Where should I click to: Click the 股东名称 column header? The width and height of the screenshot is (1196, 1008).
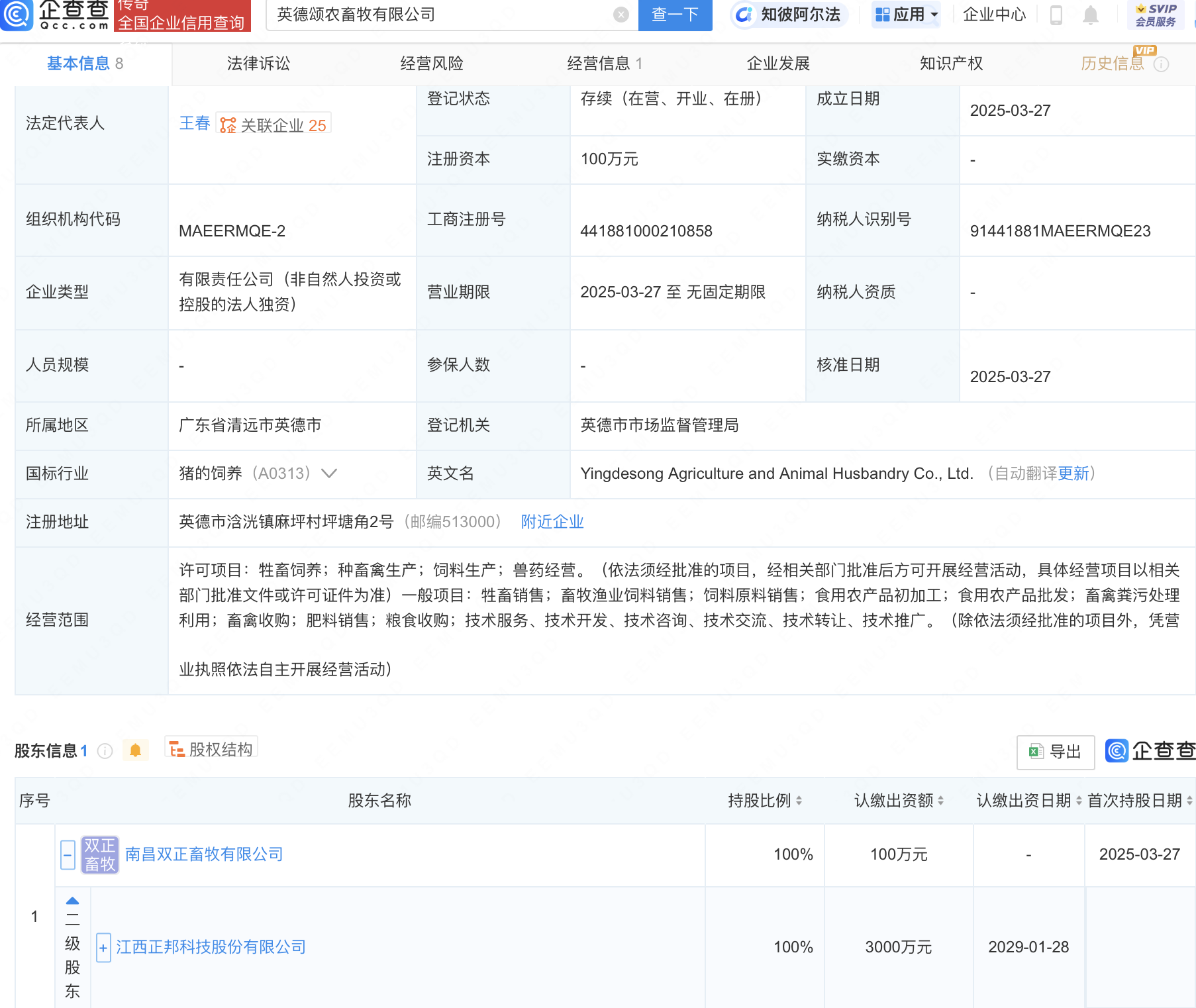click(379, 801)
